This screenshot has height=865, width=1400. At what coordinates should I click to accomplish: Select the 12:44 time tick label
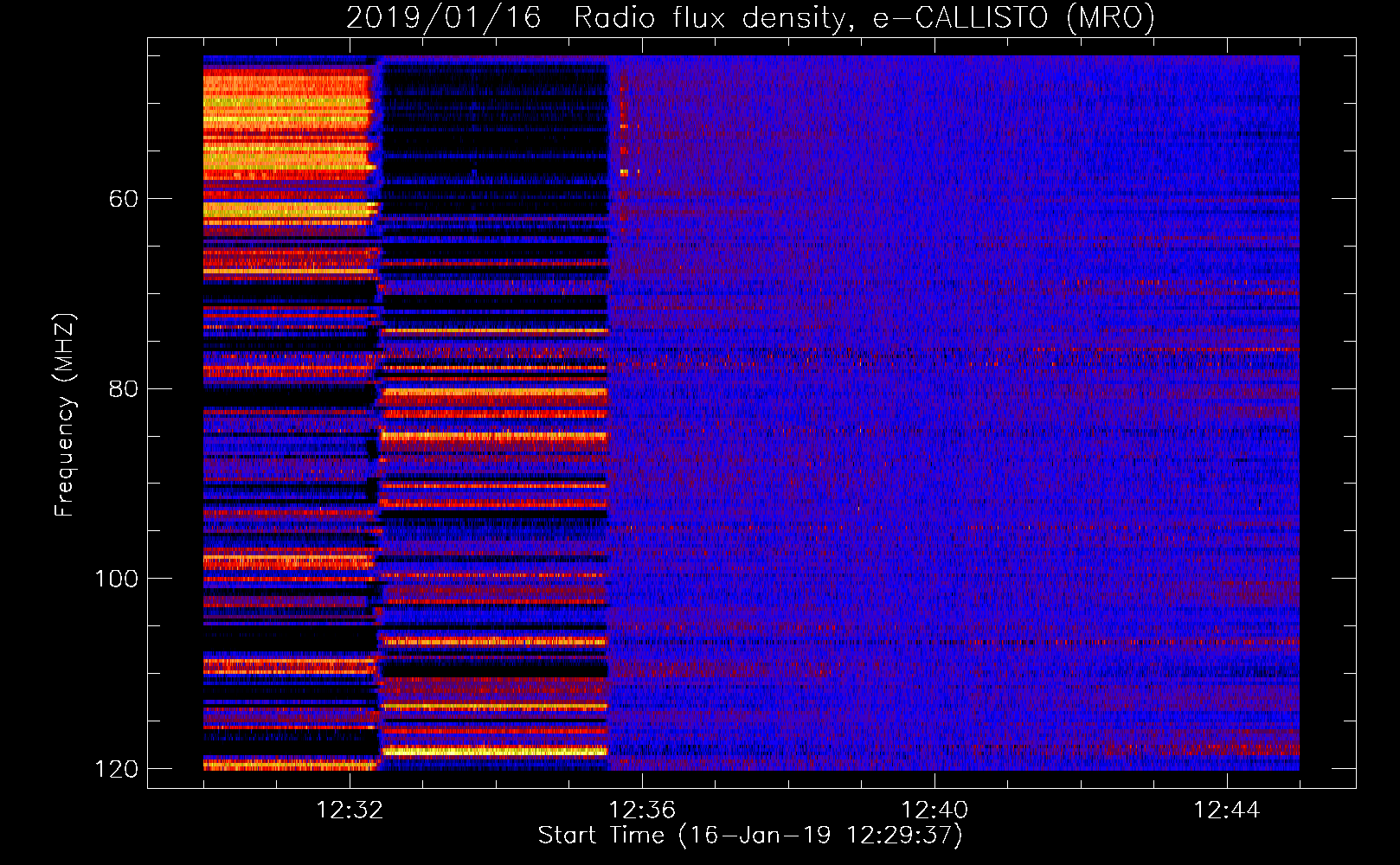tap(1227, 811)
